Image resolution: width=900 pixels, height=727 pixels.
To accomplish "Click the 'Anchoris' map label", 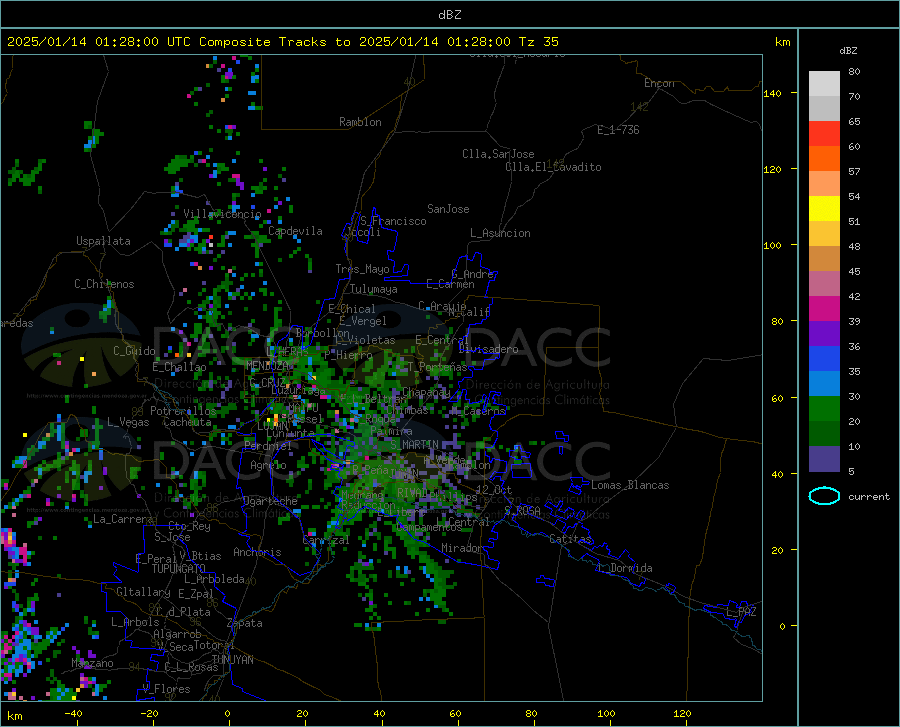I will click(257, 552).
